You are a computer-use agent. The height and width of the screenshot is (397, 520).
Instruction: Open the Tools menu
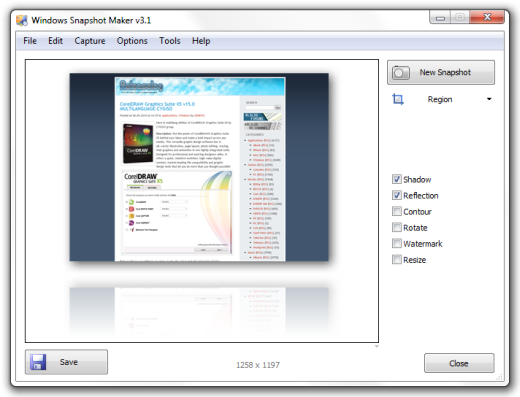point(170,41)
